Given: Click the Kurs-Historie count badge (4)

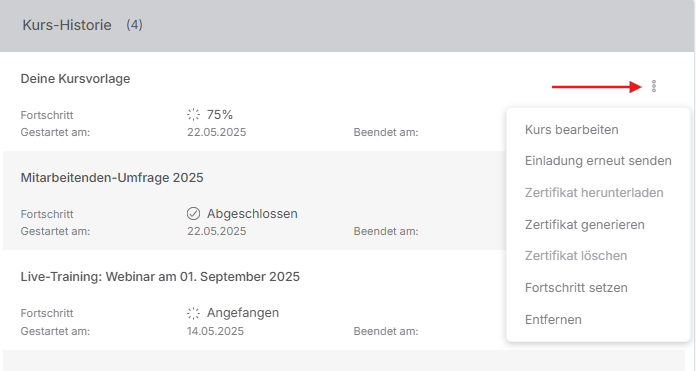Looking at the screenshot, I should pyautogui.click(x=134, y=25).
